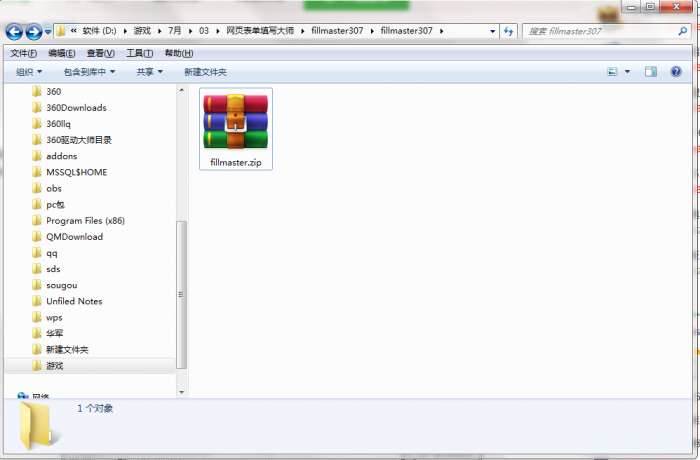700x460 pixels.
Task: Select the 新建文件夹 folder in the tree
Action: point(67,350)
